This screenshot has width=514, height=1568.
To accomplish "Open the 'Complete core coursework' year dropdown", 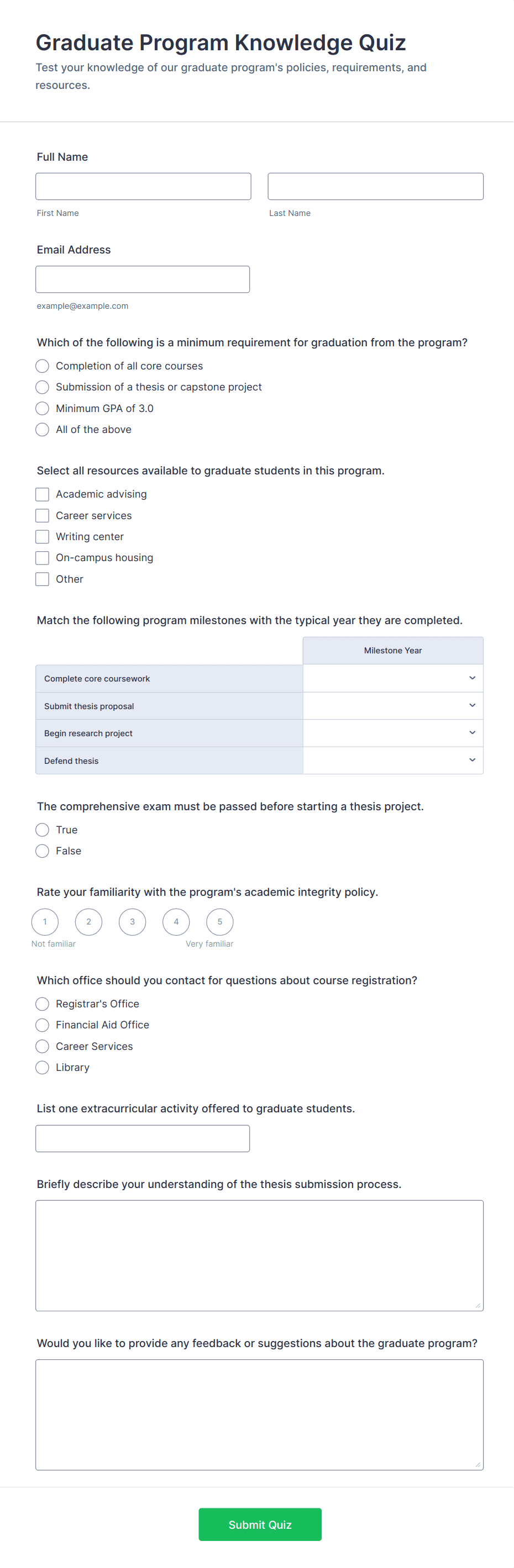I will tap(393, 678).
